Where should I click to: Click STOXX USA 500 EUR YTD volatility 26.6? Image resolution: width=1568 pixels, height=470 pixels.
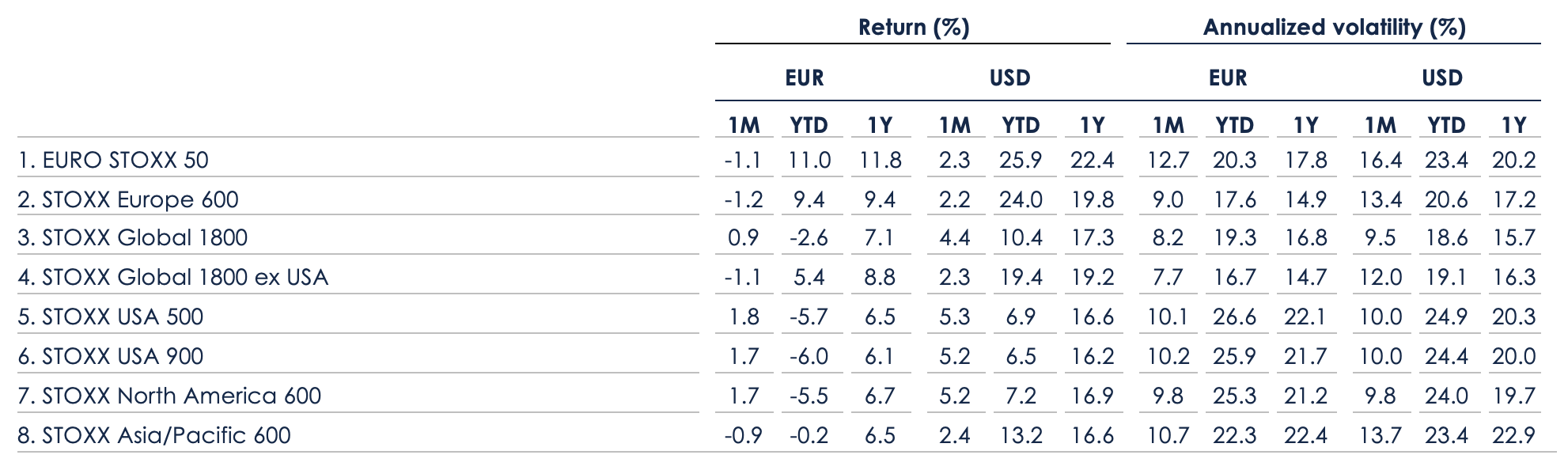pyautogui.click(x=1234, y=317)
